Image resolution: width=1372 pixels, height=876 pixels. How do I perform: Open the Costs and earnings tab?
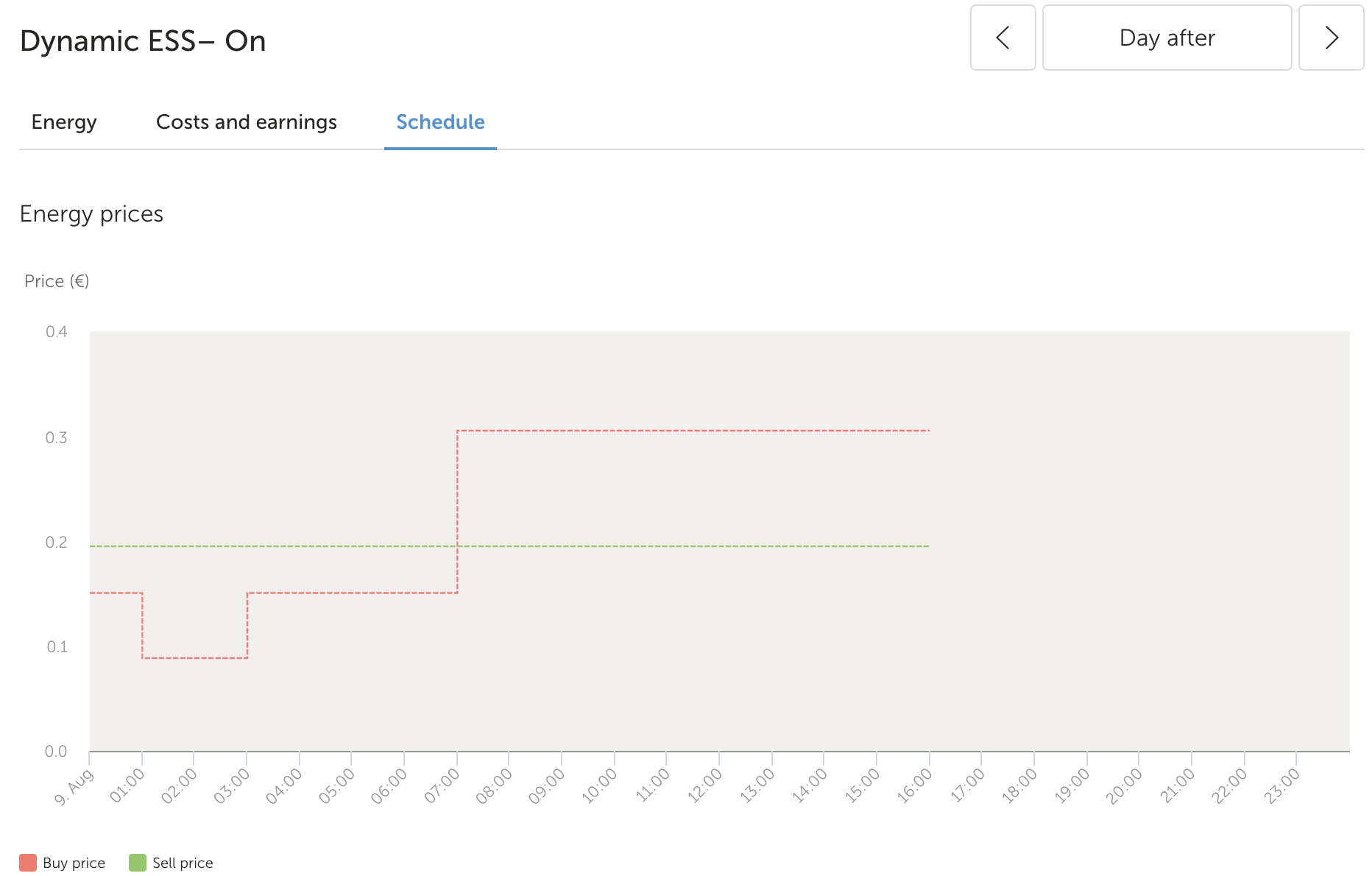[x=247, y=122]
